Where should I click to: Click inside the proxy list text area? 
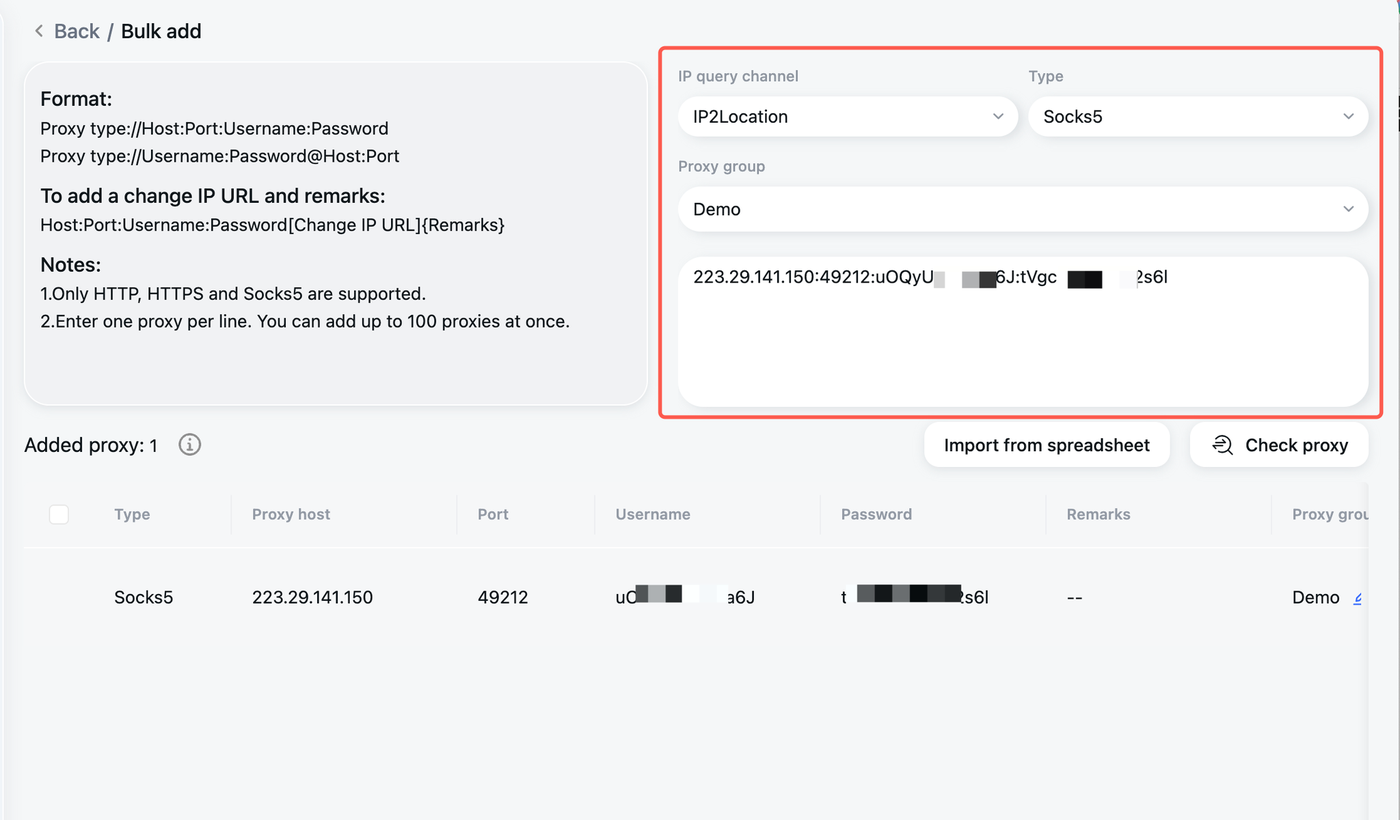coord(1023,332)
